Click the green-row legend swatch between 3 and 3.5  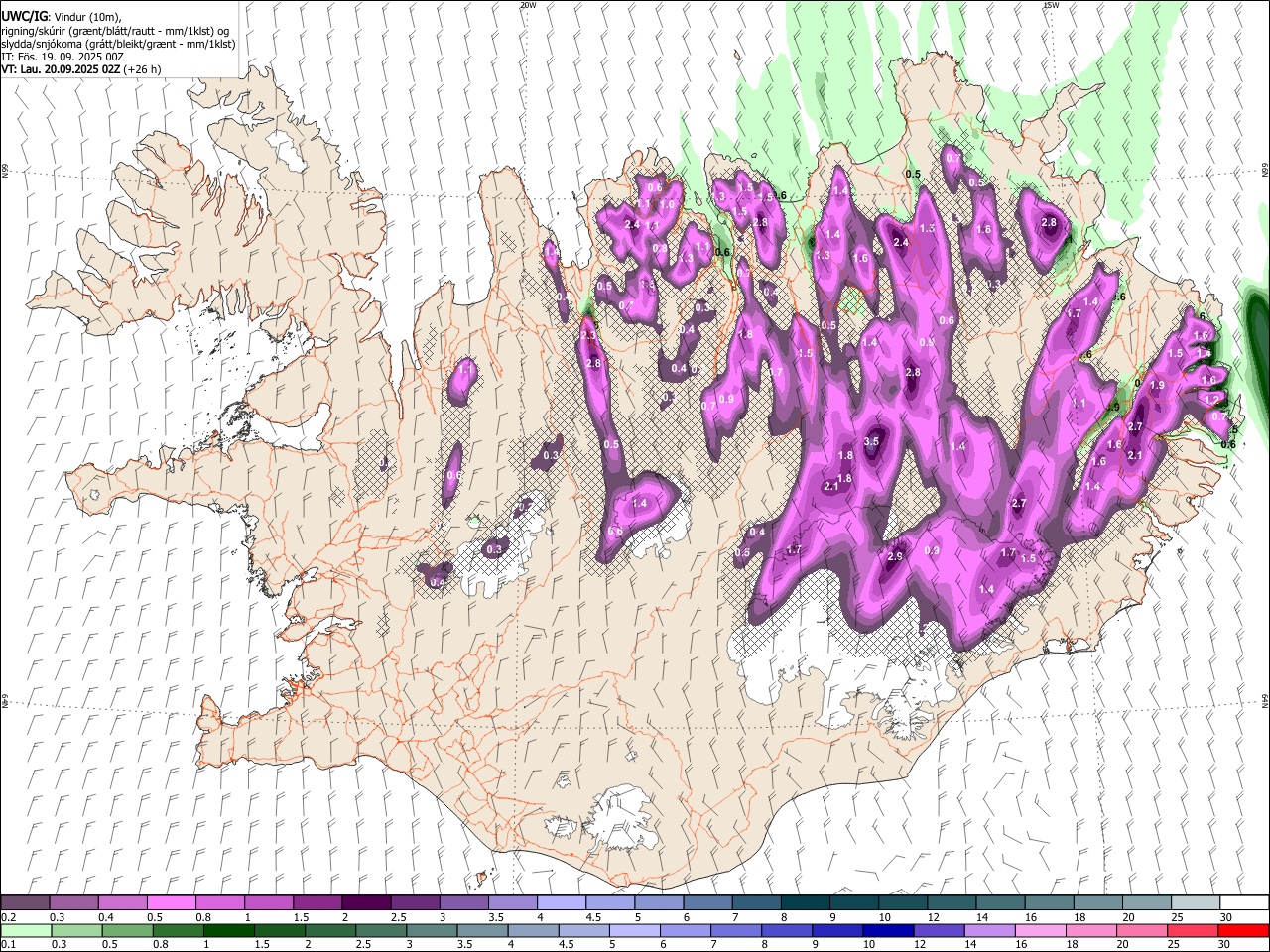[431, 930]
